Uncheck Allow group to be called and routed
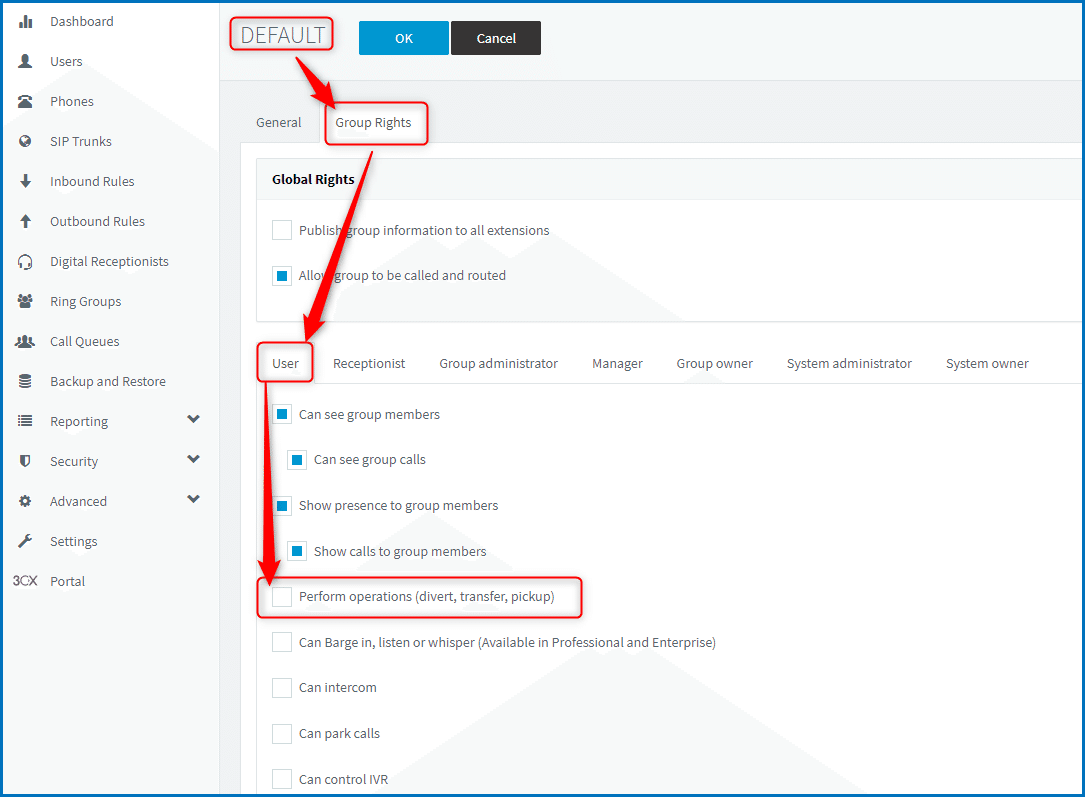 282,276
